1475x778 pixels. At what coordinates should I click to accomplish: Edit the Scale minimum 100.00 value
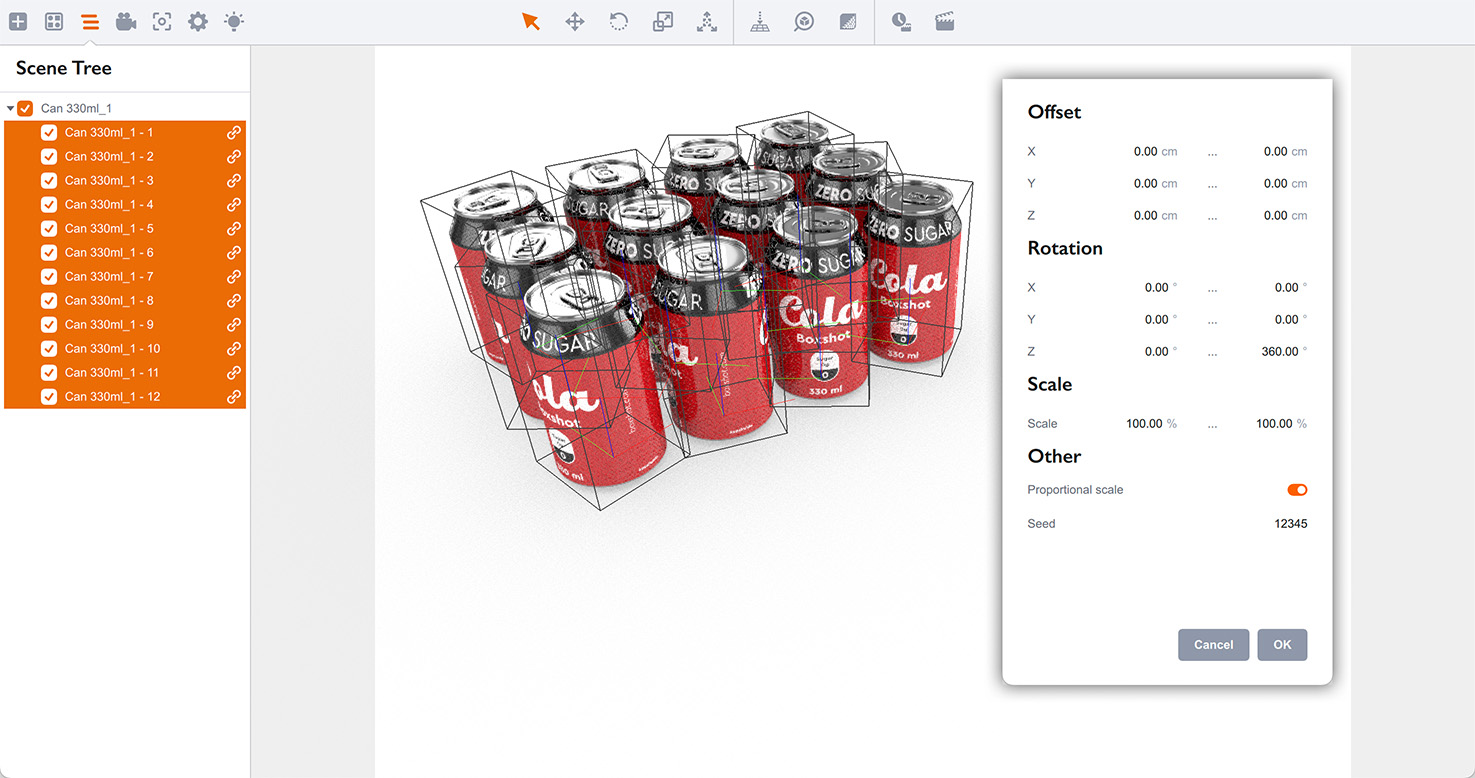(1144, 424)
